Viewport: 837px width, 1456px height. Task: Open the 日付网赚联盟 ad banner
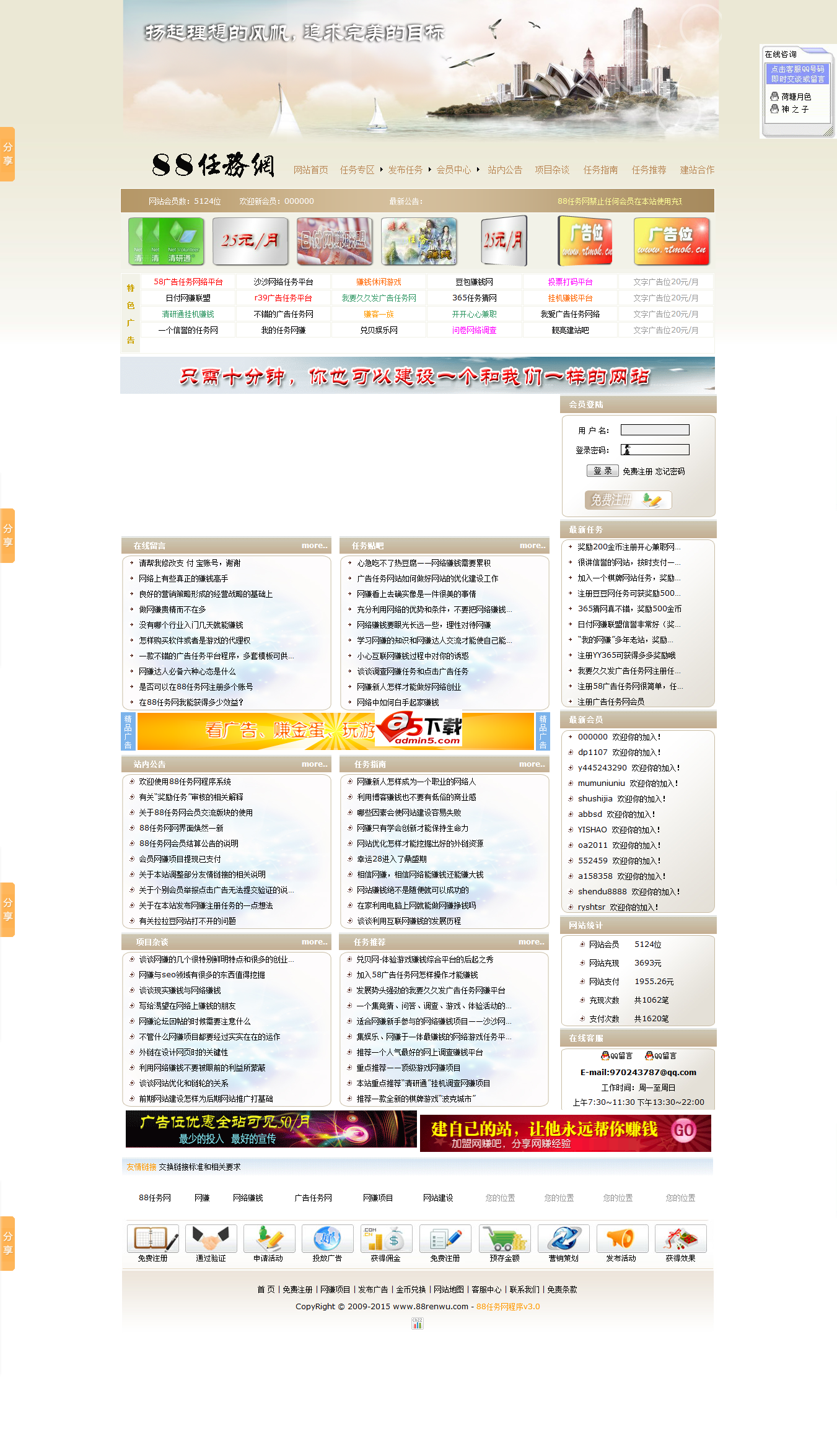click(x=335, y=241)
